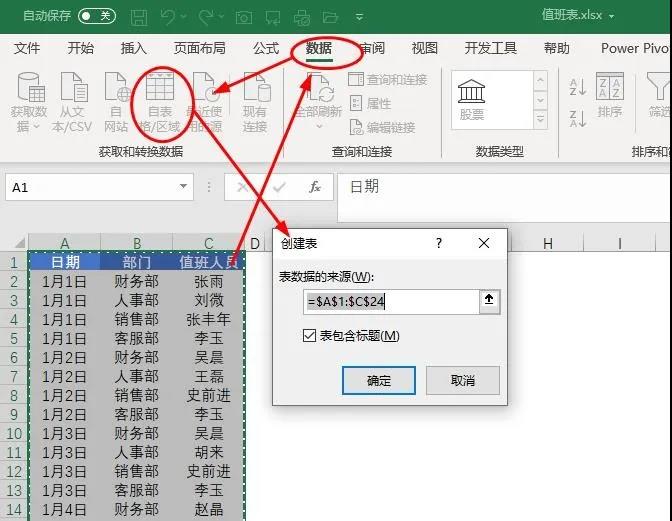
Task: Close the 创建表 dialog
Action: pos(484,243)
